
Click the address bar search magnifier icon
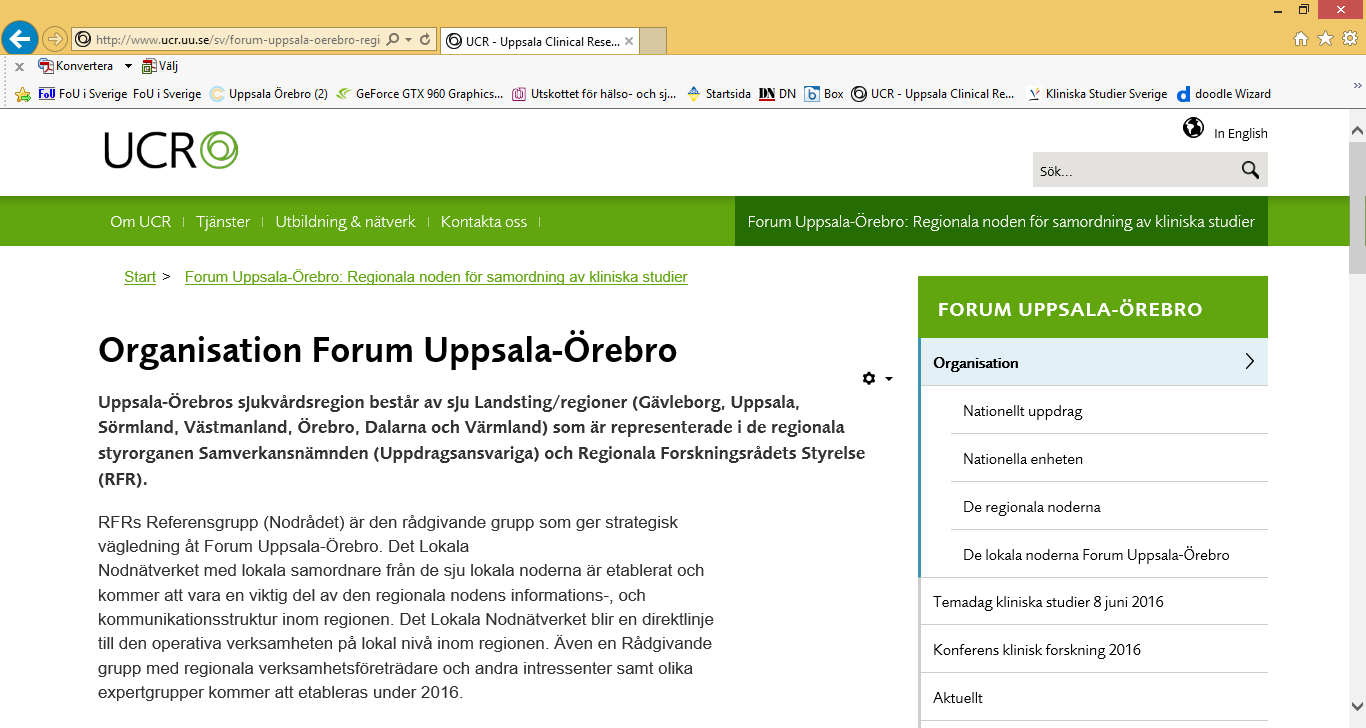point(392,40)
